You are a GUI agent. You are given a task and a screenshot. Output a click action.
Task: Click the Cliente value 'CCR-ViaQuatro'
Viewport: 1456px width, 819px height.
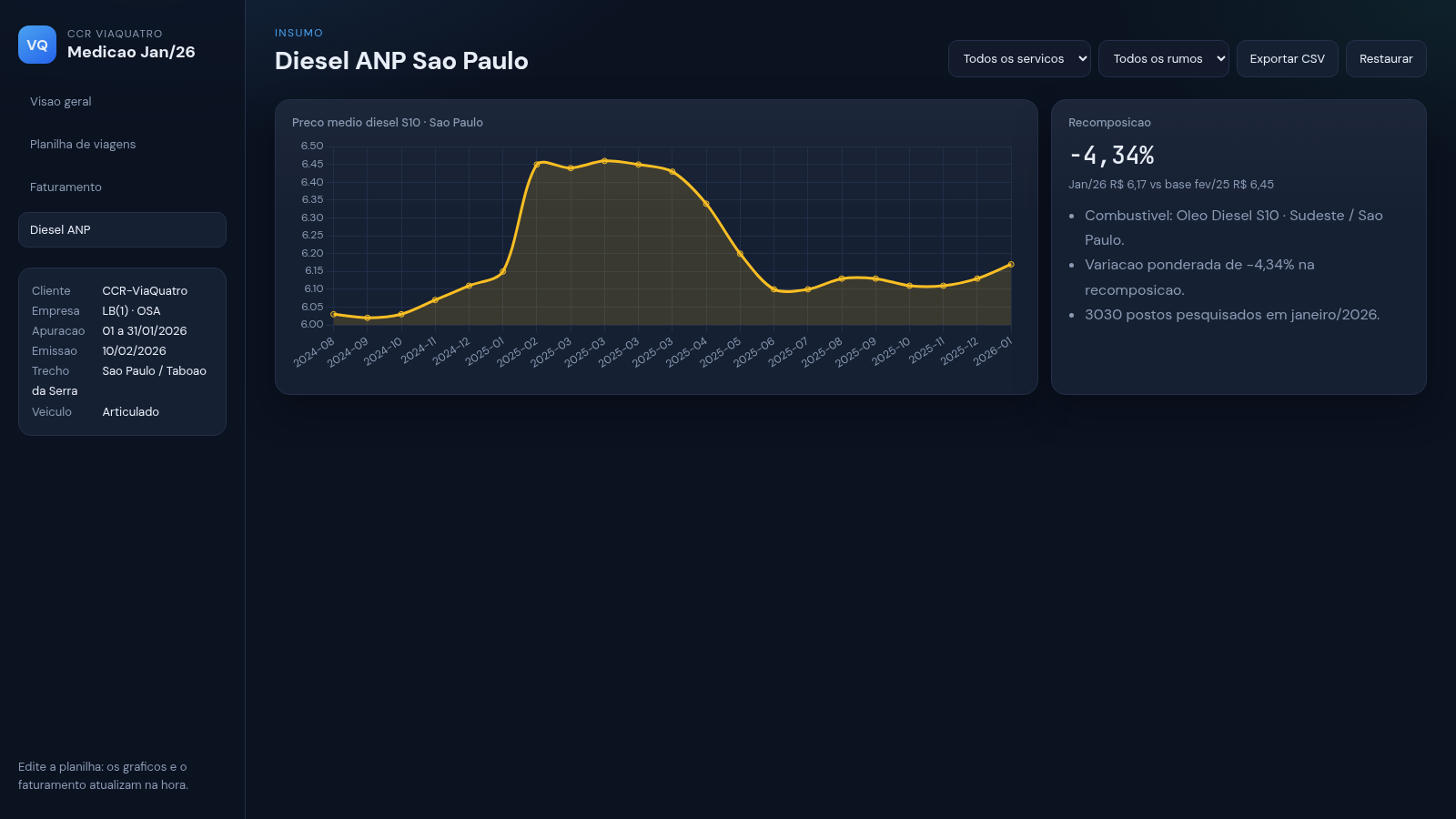tap(145, 291)
